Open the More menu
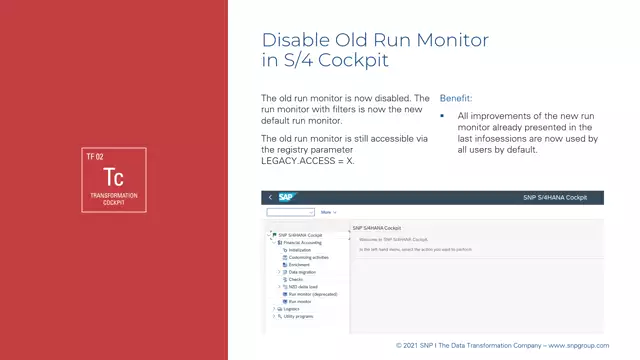Viewport: 640px width, 360px height. pyautogui.click(x=329, y=212)
